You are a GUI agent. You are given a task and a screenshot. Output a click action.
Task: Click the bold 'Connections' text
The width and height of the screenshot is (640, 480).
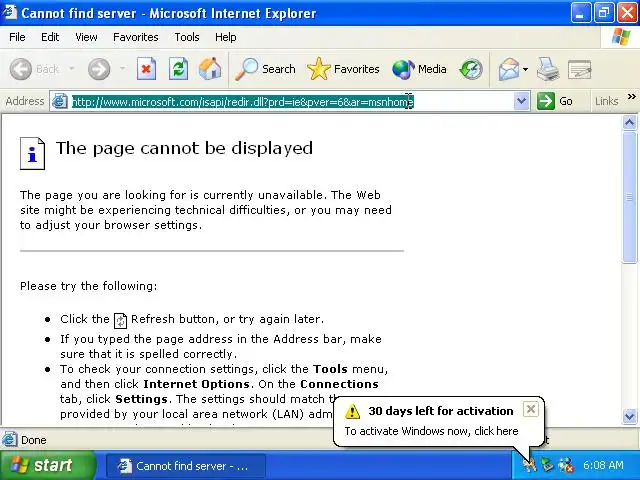click(x=339, y=384)
